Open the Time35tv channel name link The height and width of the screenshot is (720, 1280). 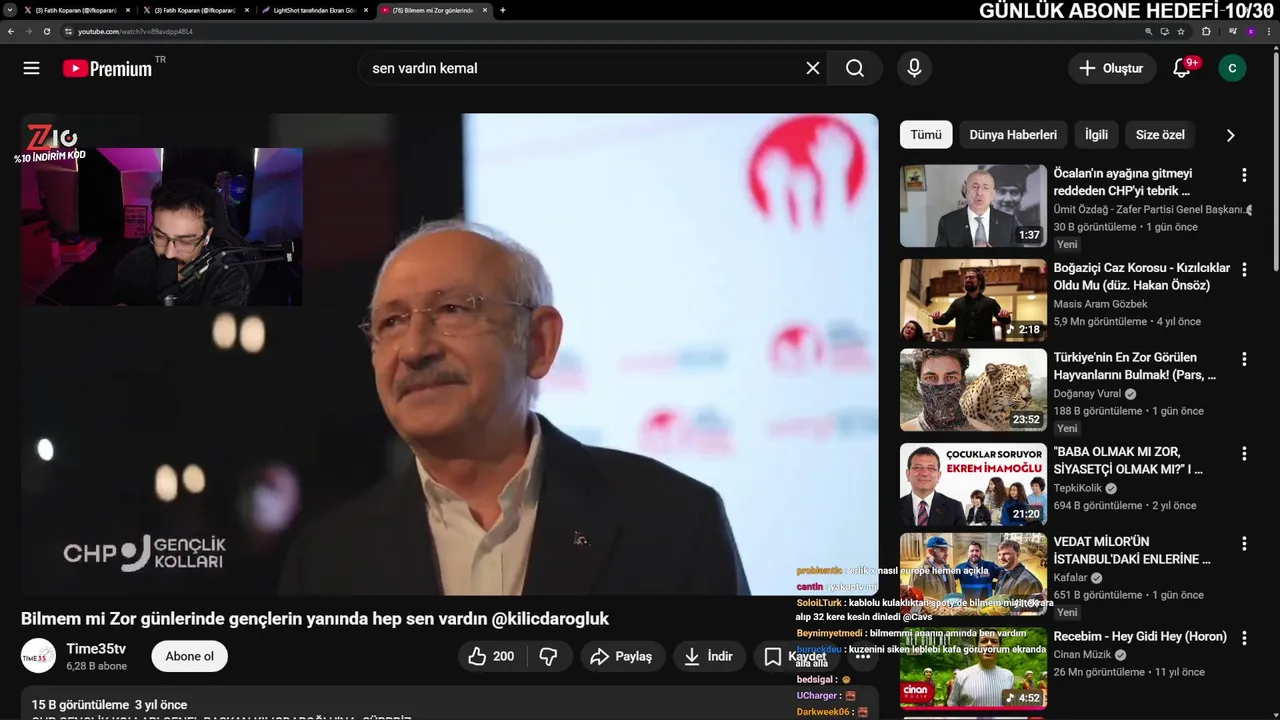(x=96, y=649)
